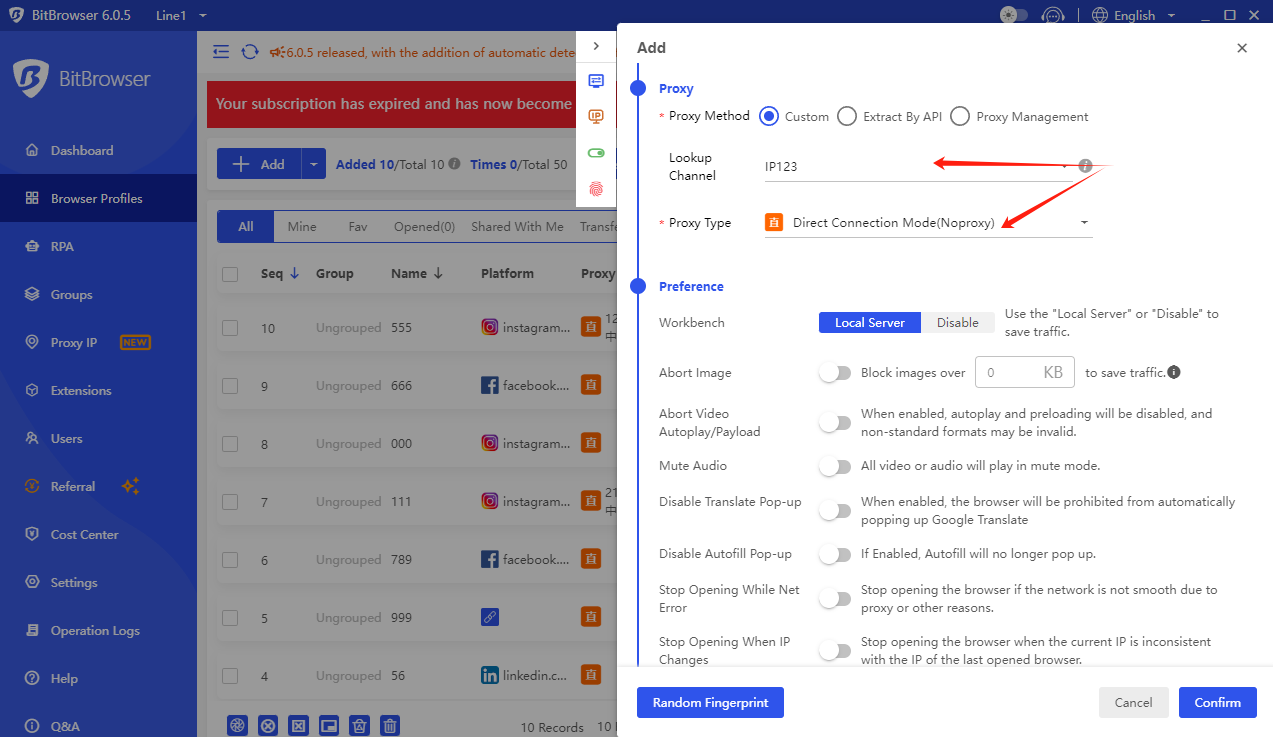This screenshot has width=1273, height=737.
Task: Click the BitBrowser shield logo in the sidebar
Action: click(31, 79)
